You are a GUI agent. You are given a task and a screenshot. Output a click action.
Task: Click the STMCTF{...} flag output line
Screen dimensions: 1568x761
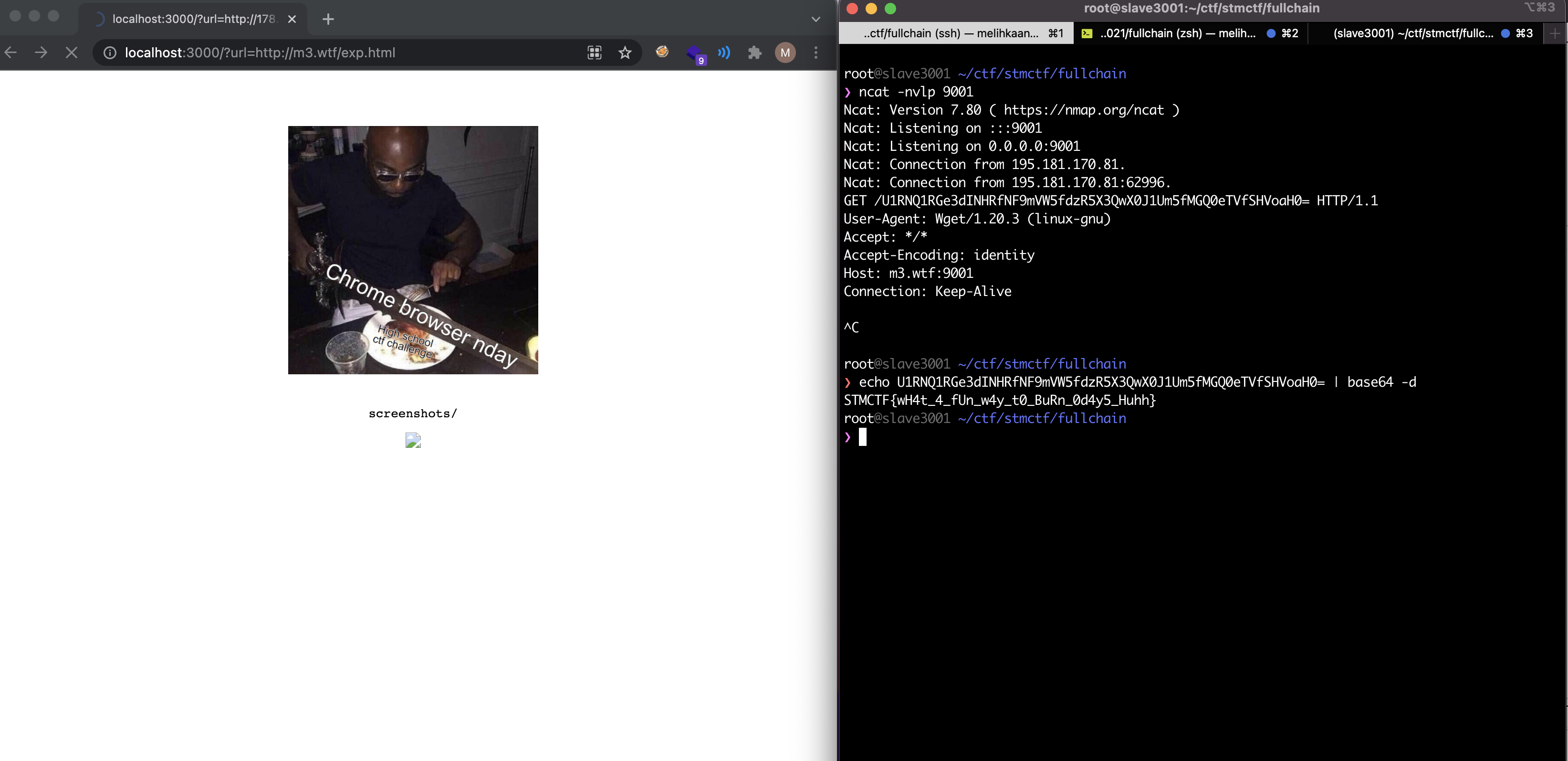[x=1000, y=401]
